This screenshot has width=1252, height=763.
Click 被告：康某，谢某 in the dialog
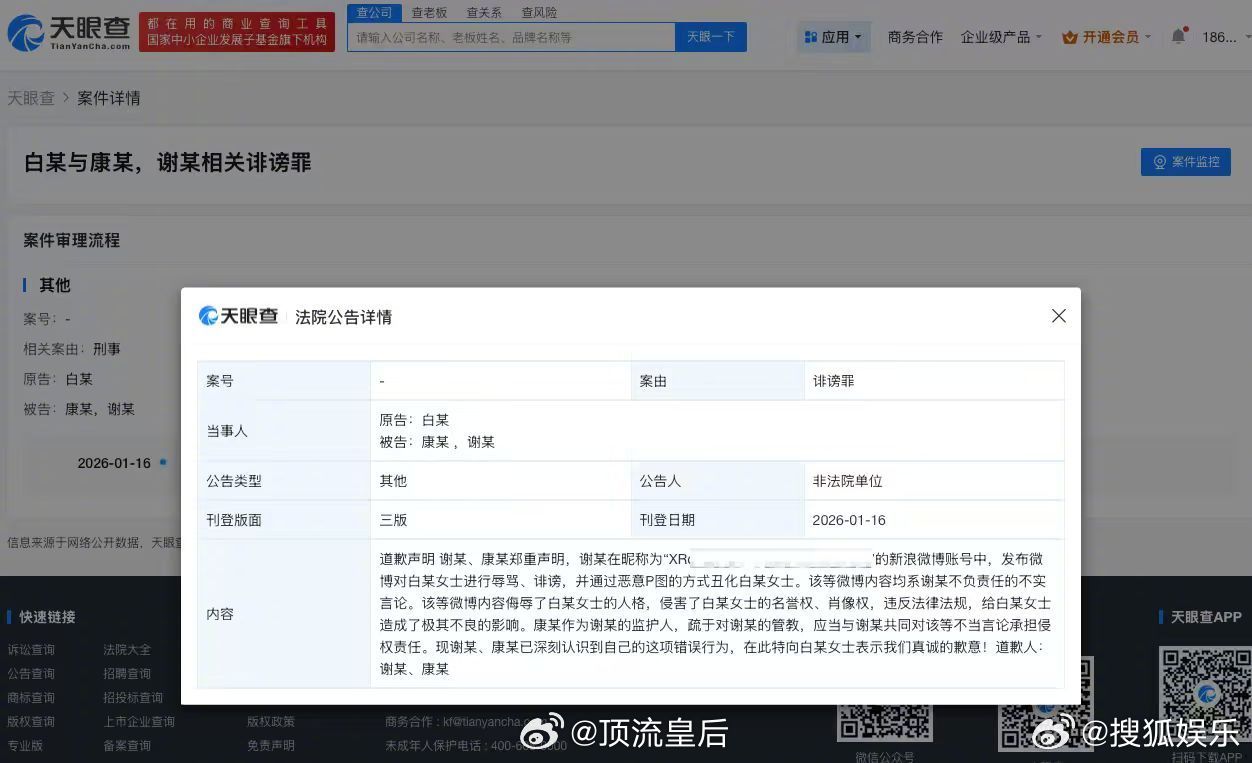[437, 442]
